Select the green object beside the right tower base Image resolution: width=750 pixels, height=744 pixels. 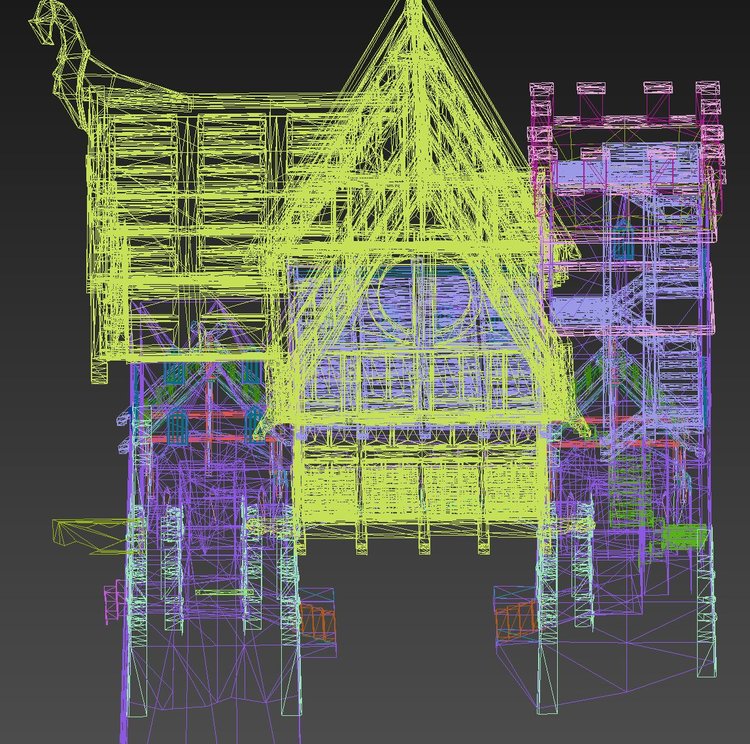(684, 536)
